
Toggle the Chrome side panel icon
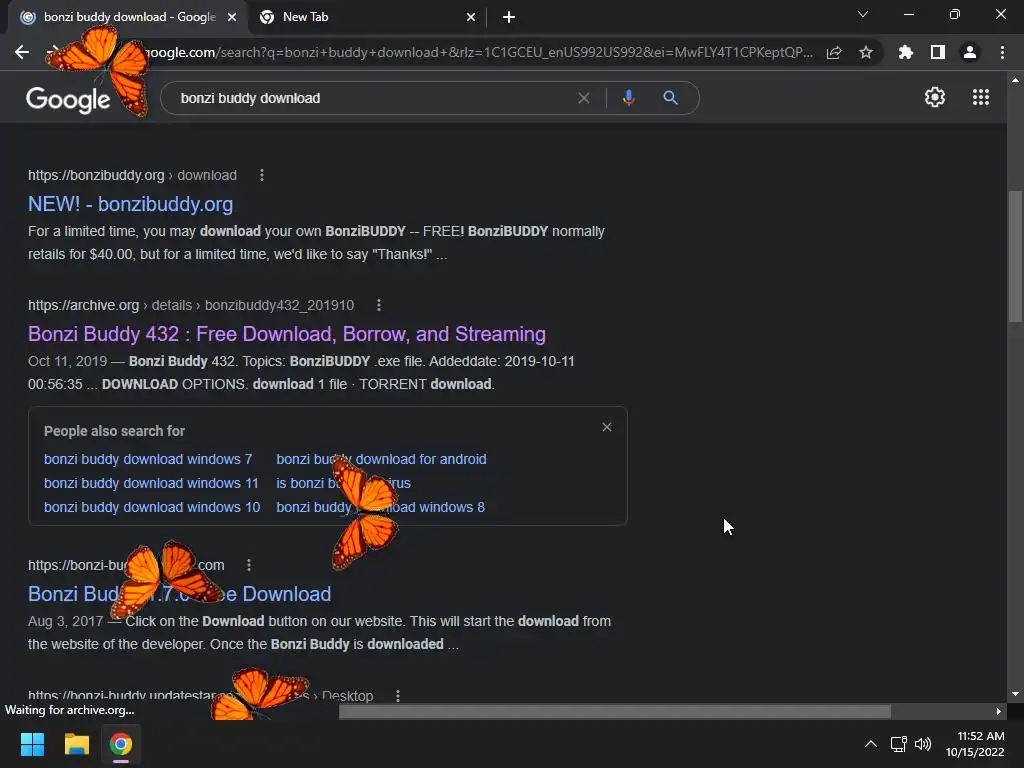pyautogui.click(x=938, y=52)
